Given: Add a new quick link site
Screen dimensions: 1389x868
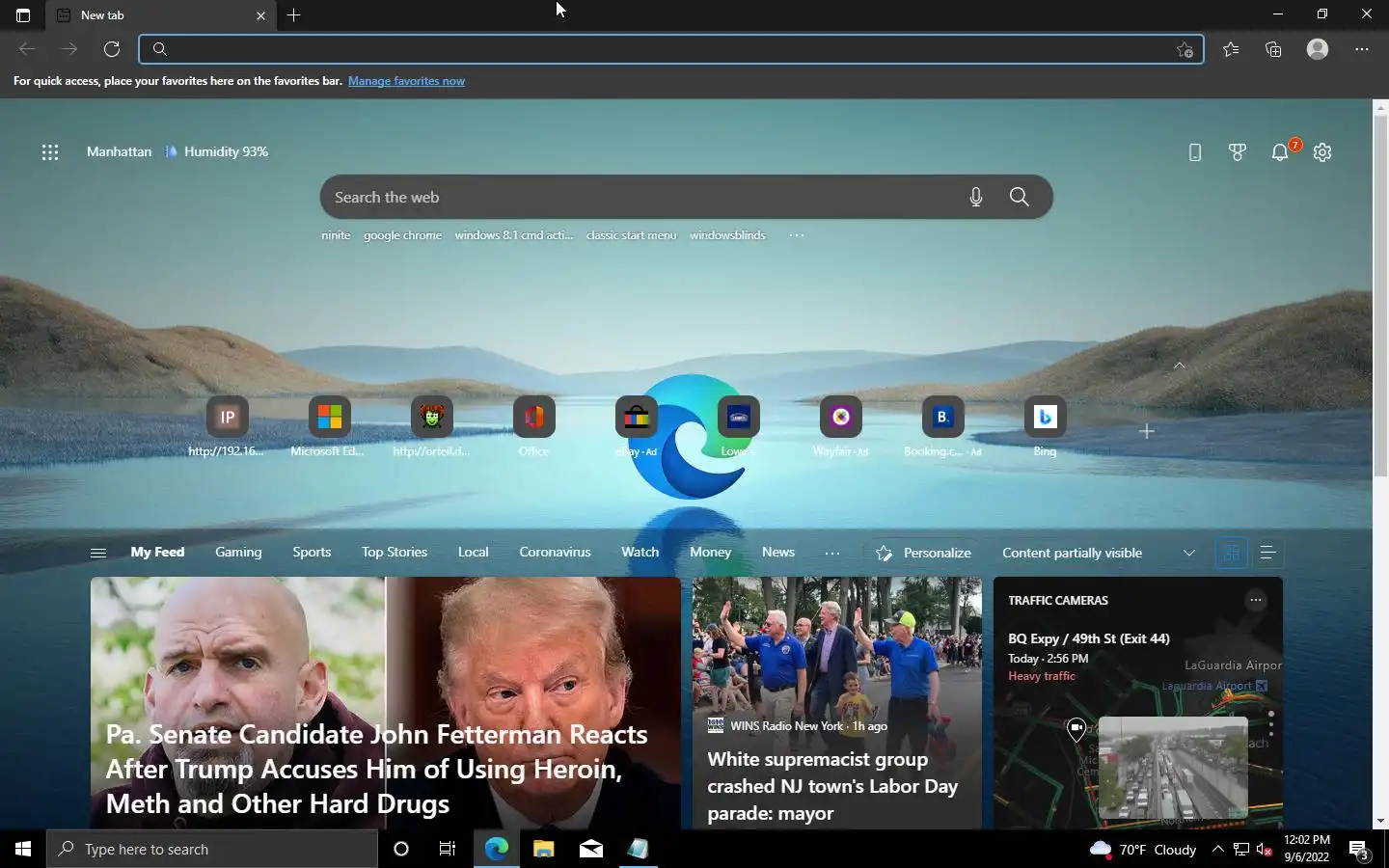Looking at the screenshot, I should click(x=1147, y=431).
